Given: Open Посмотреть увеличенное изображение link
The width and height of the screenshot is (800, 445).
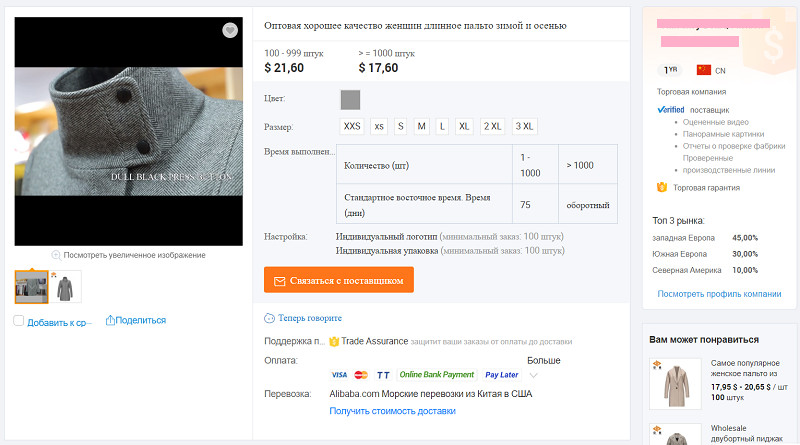Looking at the screenshot, I should click(x=134, y=255).
